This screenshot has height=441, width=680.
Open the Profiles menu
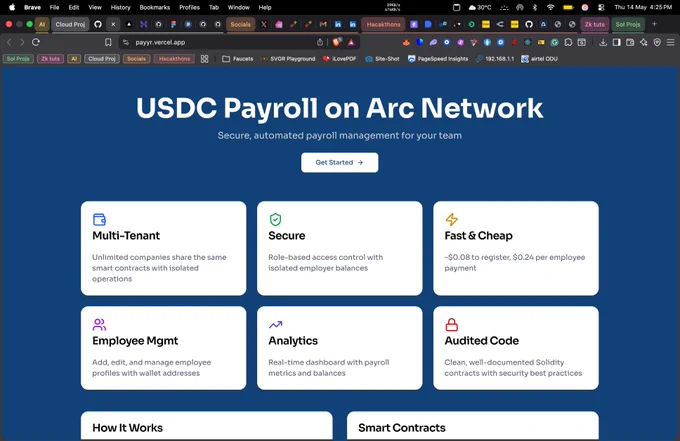pyautogui.click(x=190, y=7)
